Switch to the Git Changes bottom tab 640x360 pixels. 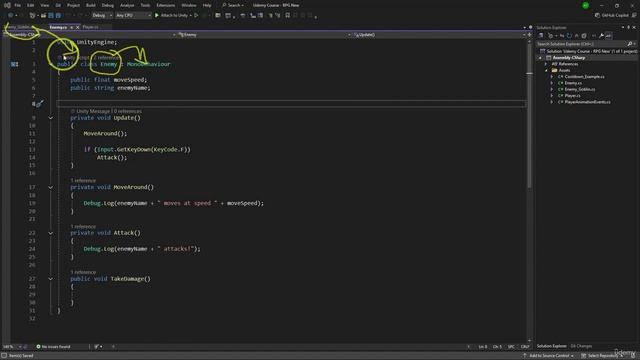(581, 346)
